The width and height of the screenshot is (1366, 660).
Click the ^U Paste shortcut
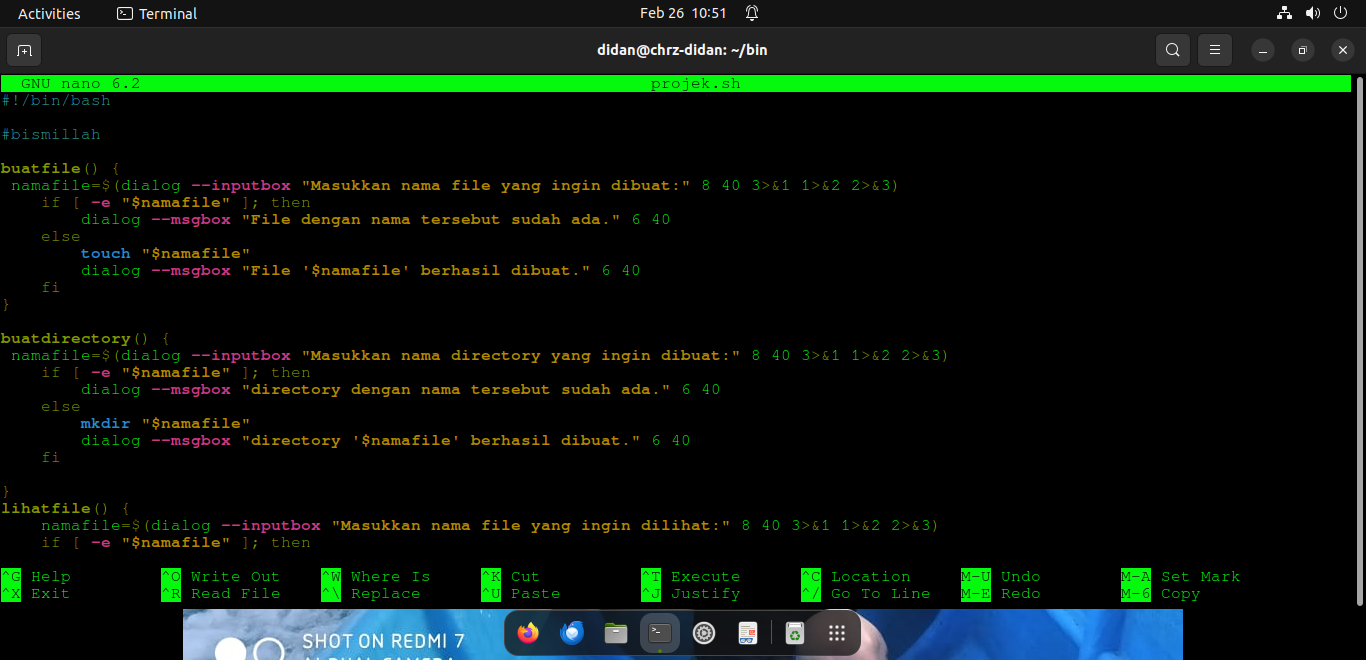(521, 594)
